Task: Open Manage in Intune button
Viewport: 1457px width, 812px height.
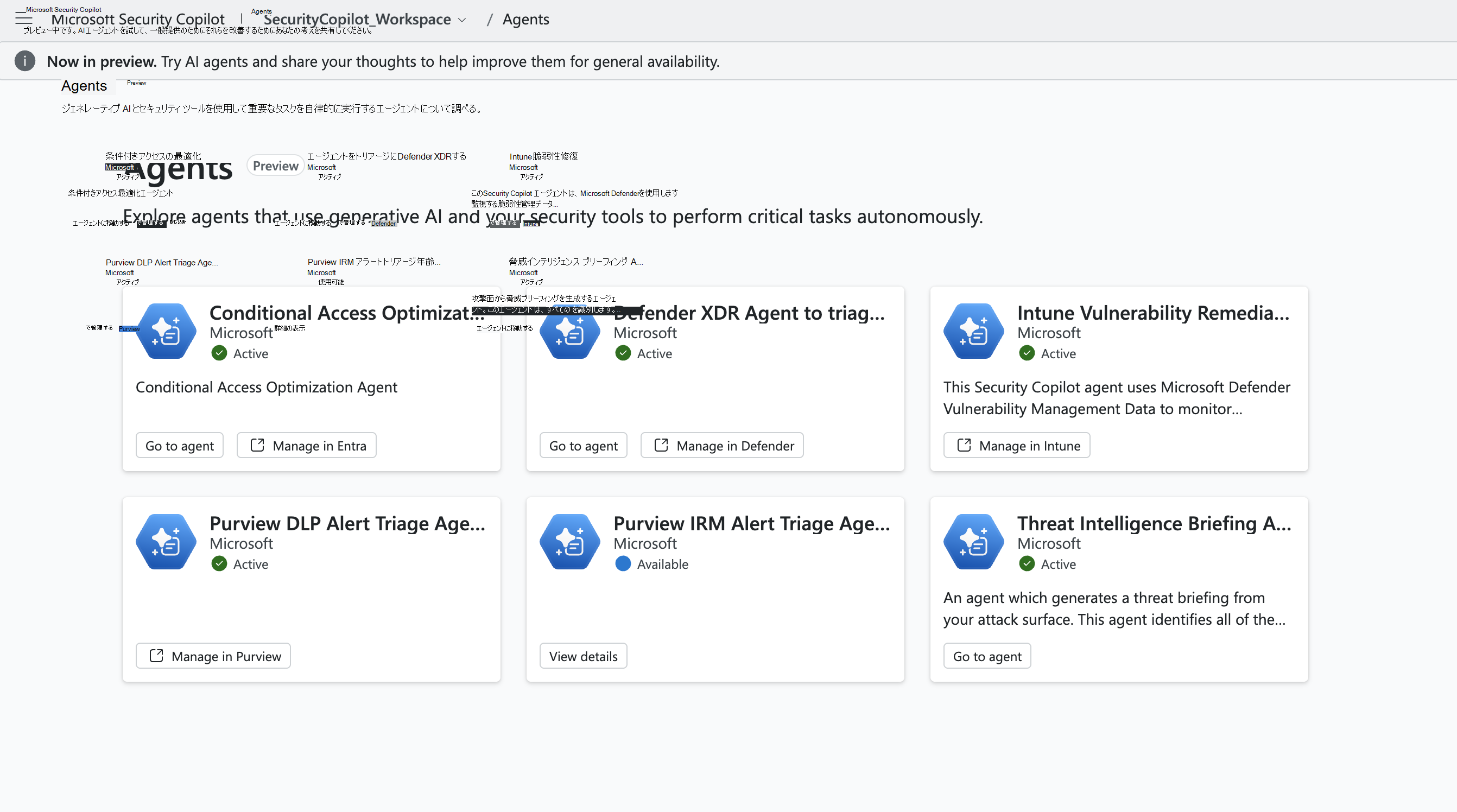Action: [x=1016, y=446]
